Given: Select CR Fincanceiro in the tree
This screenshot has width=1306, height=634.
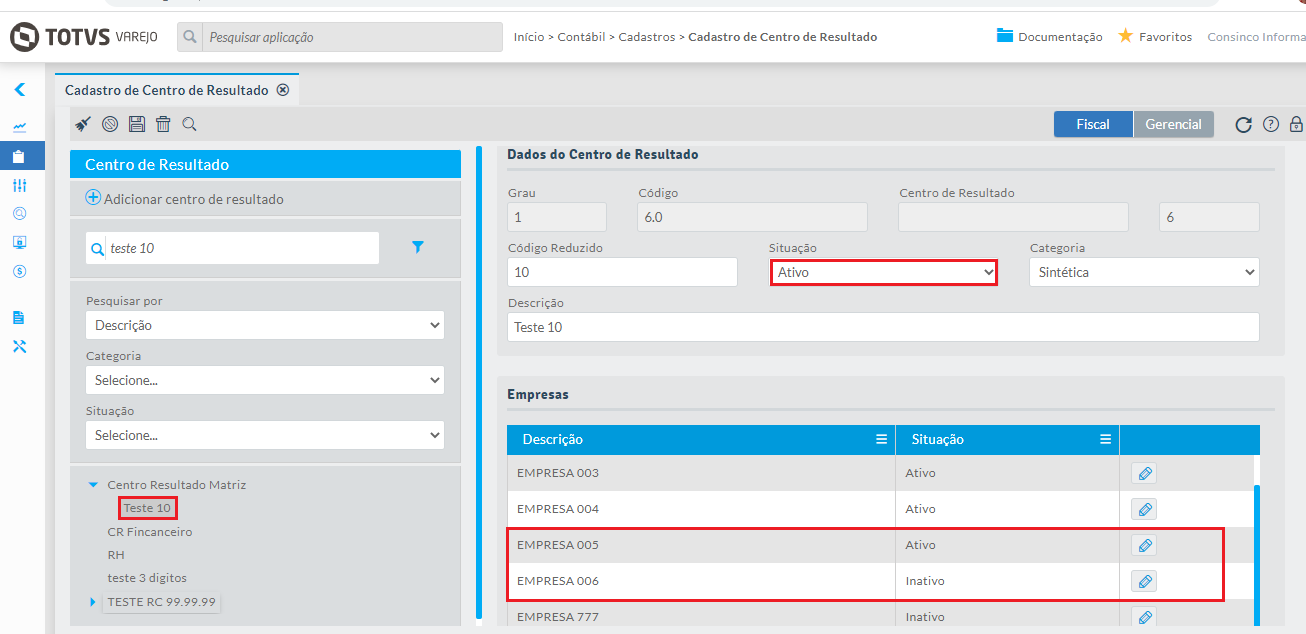Looking at the screenshot, I should click(x=150, y=532).
